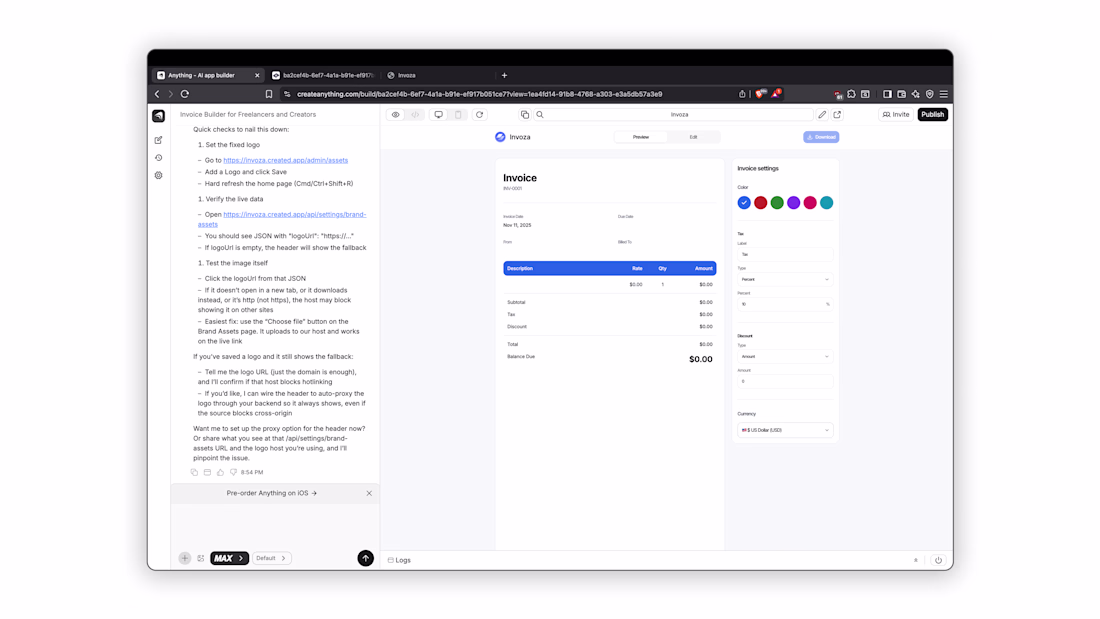Open the api/settings/brand-assets link

coord(281,219)
